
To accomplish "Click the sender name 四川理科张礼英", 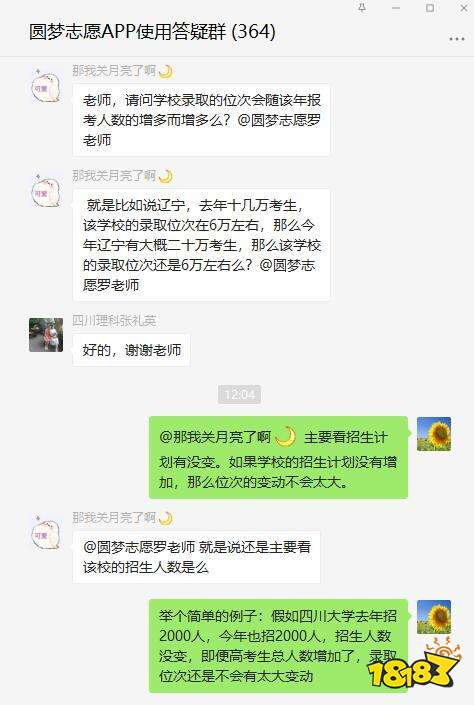I will (114, 321).
